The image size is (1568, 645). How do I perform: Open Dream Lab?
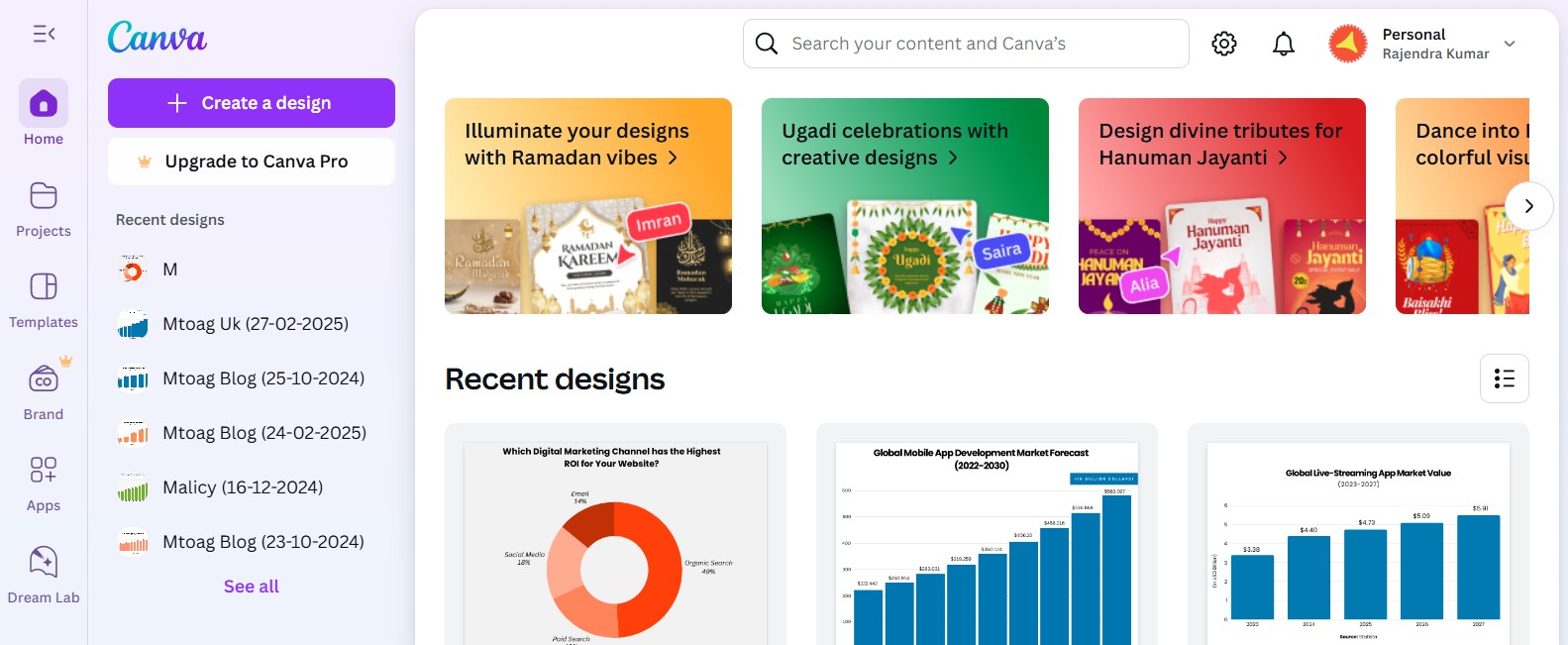click(x=44, y=563)
